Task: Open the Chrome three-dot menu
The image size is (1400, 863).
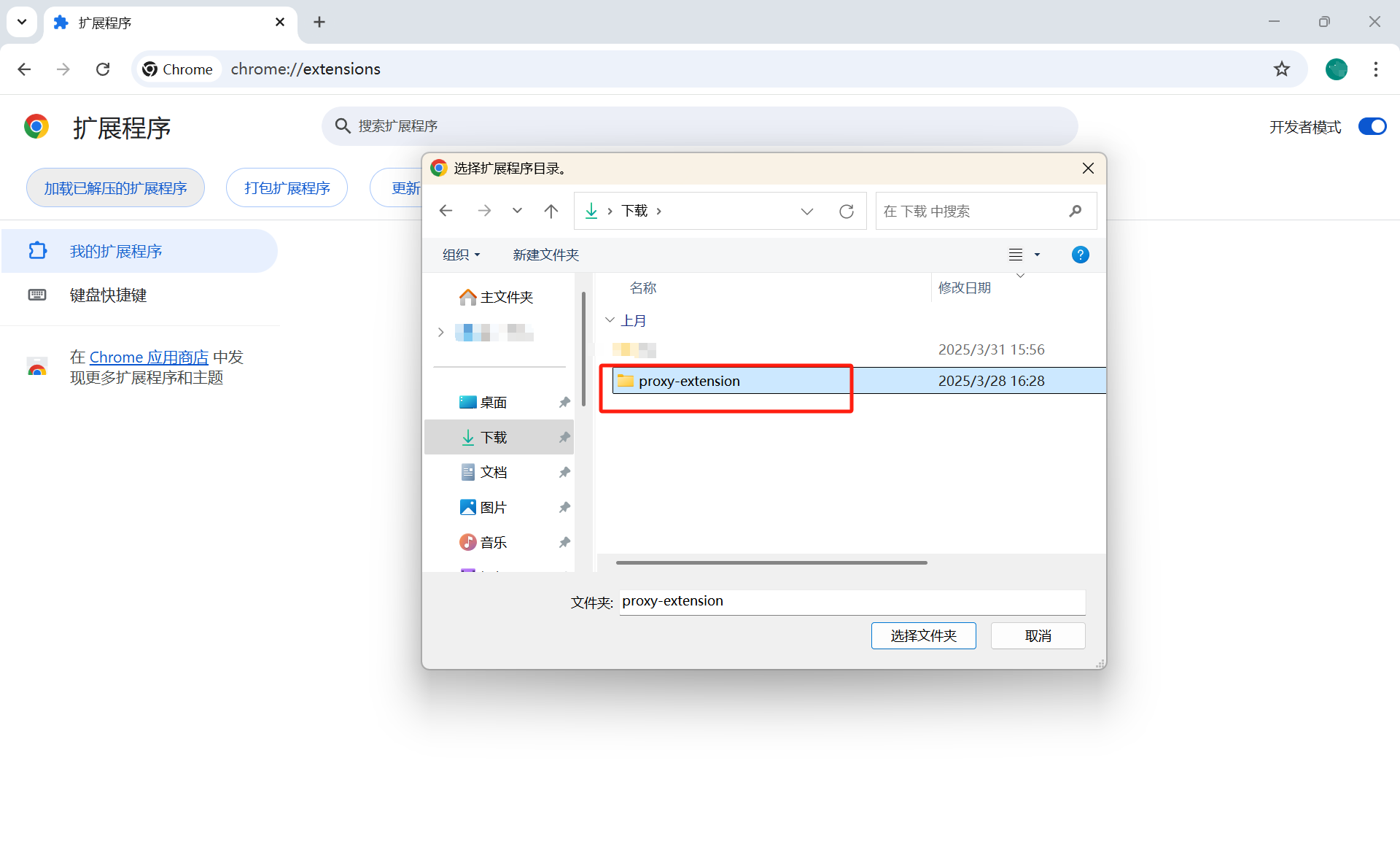Action: (1375, 69)
